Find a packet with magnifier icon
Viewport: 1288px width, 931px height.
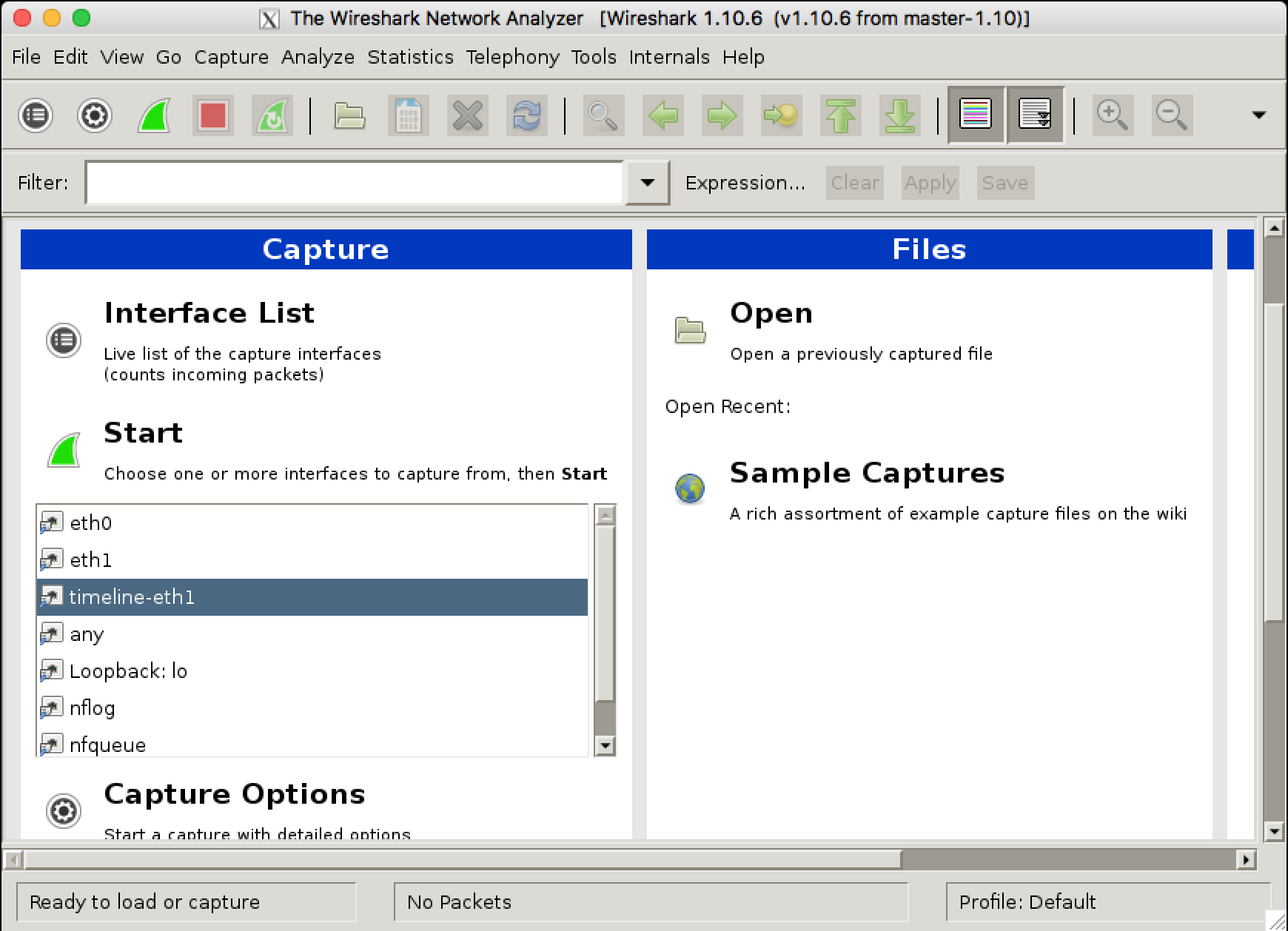pos(603,115)
